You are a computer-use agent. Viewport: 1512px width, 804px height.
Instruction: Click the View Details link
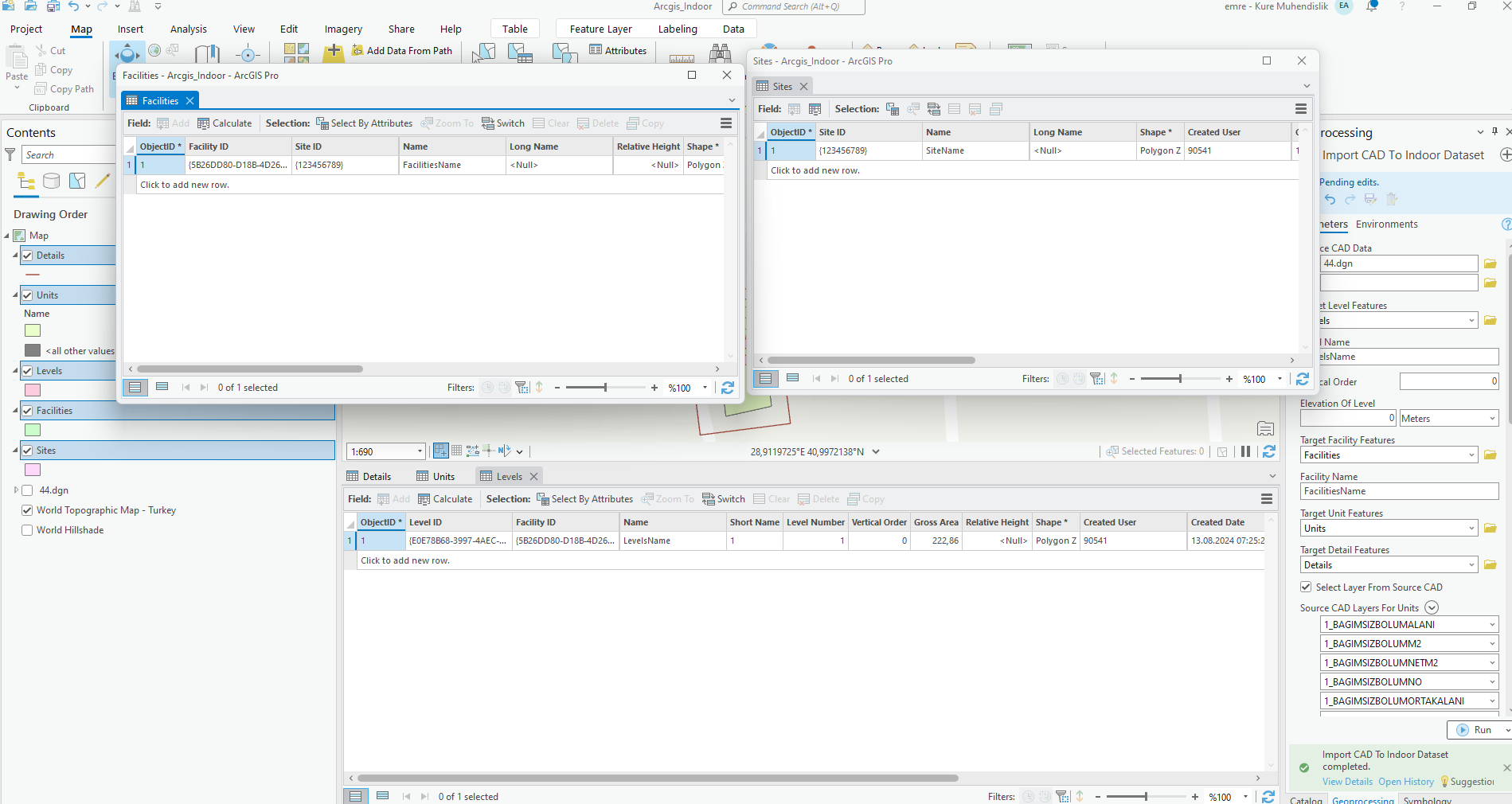(1347, 782)
